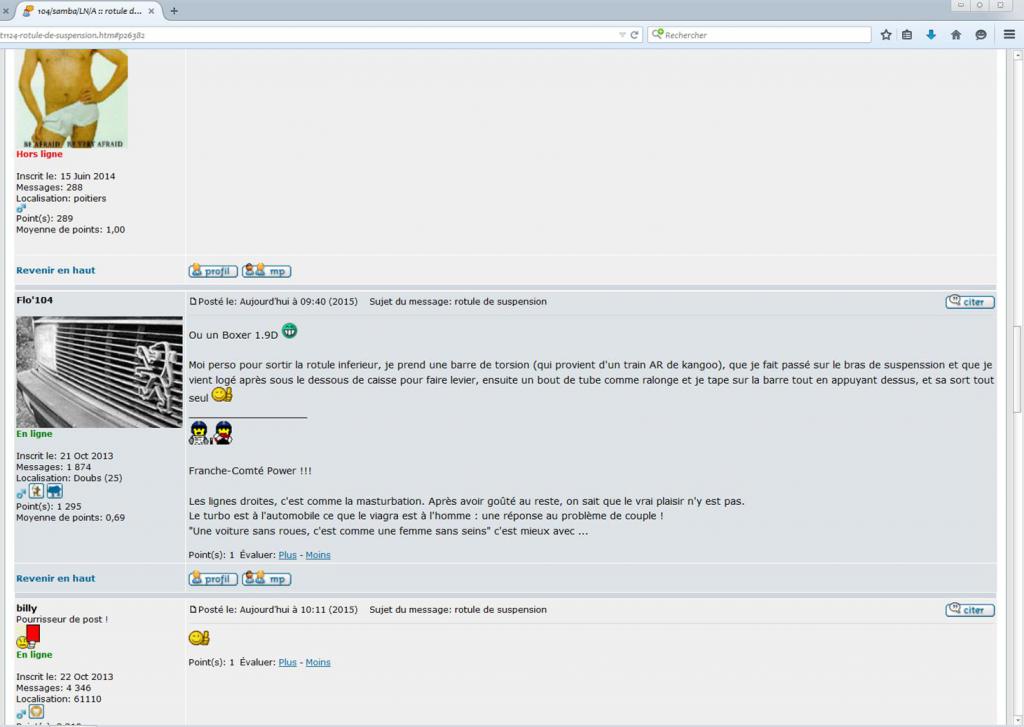
Task: Click the badge icon under Localisation 61110
Action: 37,711
